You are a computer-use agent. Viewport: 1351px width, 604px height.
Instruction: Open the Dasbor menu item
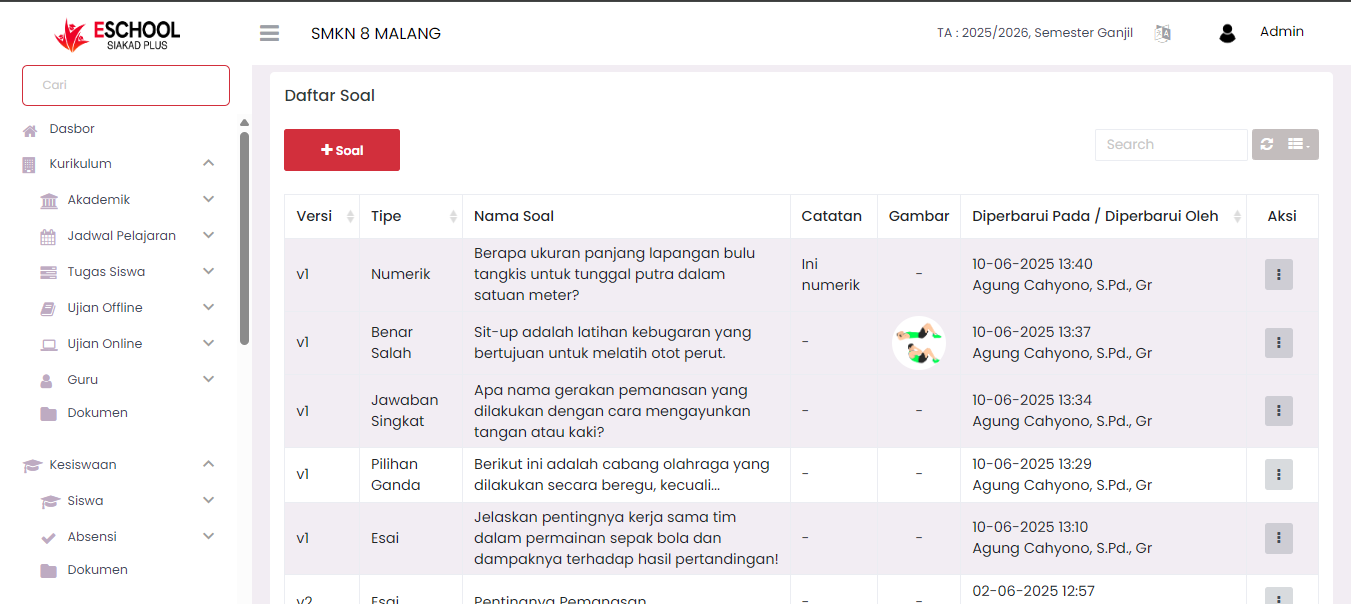[x=72, y=129]
